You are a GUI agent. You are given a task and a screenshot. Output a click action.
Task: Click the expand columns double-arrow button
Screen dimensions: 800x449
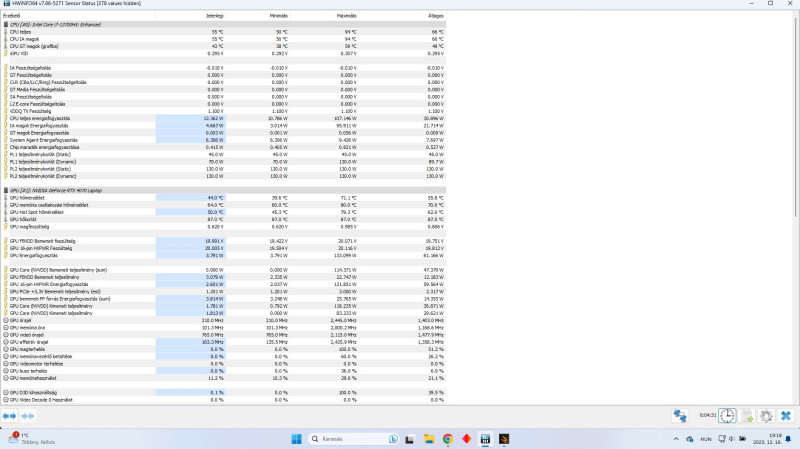tap(10, 416)
